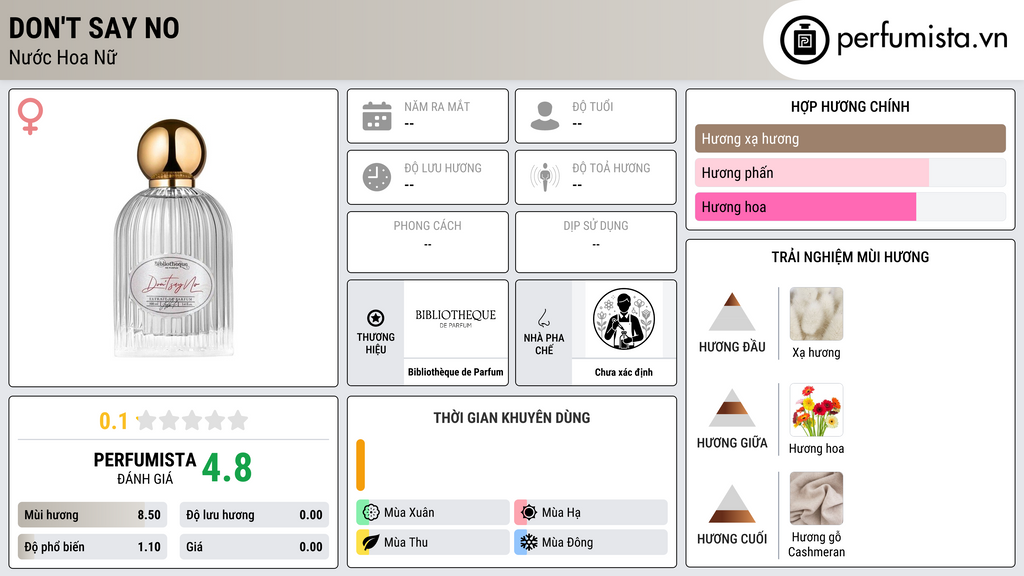The image size is (1024, 576).
Task: Click the perfumer illustration circle icon
Action: click(624, 319)
